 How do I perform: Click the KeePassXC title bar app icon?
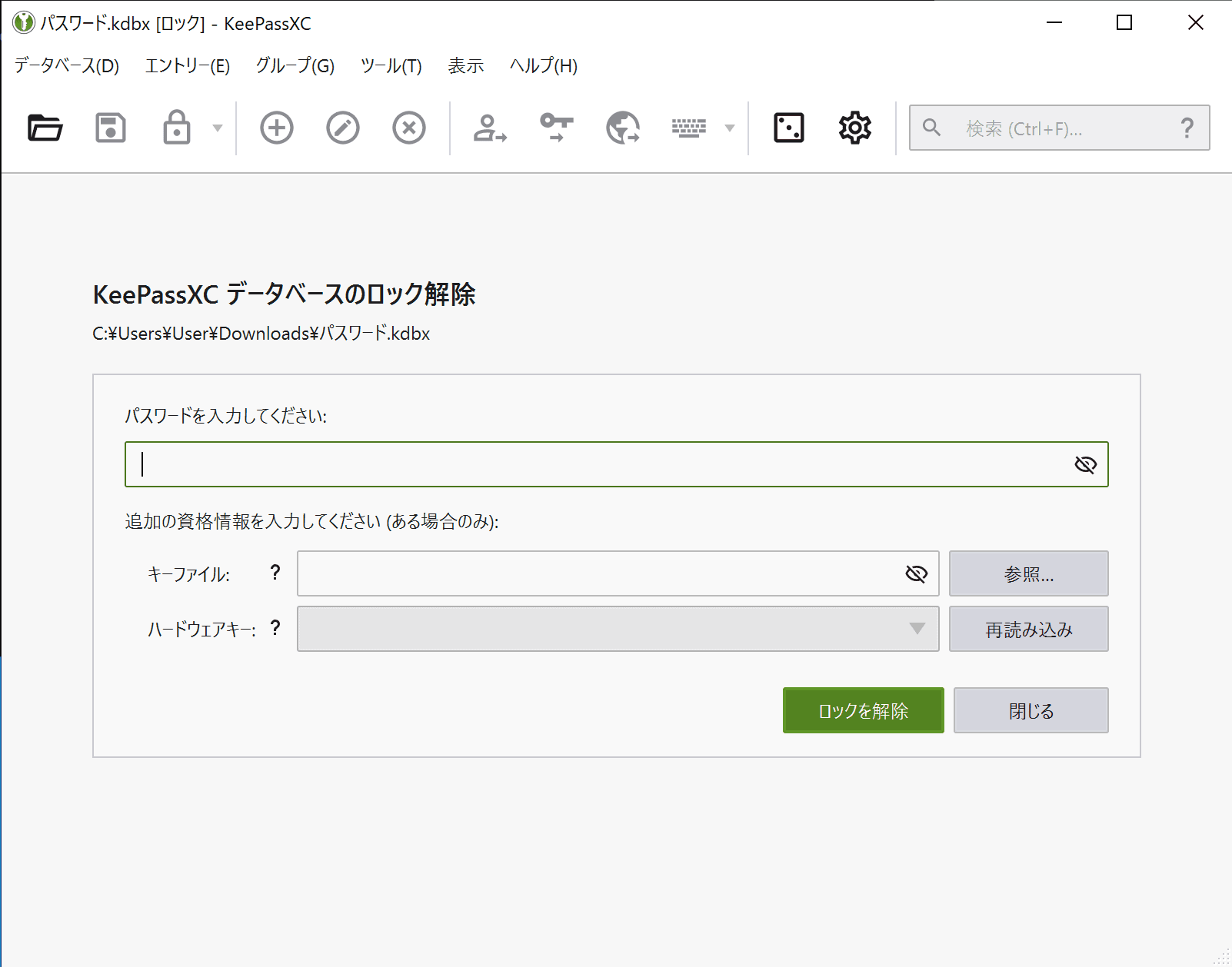[x=24, y=22]
